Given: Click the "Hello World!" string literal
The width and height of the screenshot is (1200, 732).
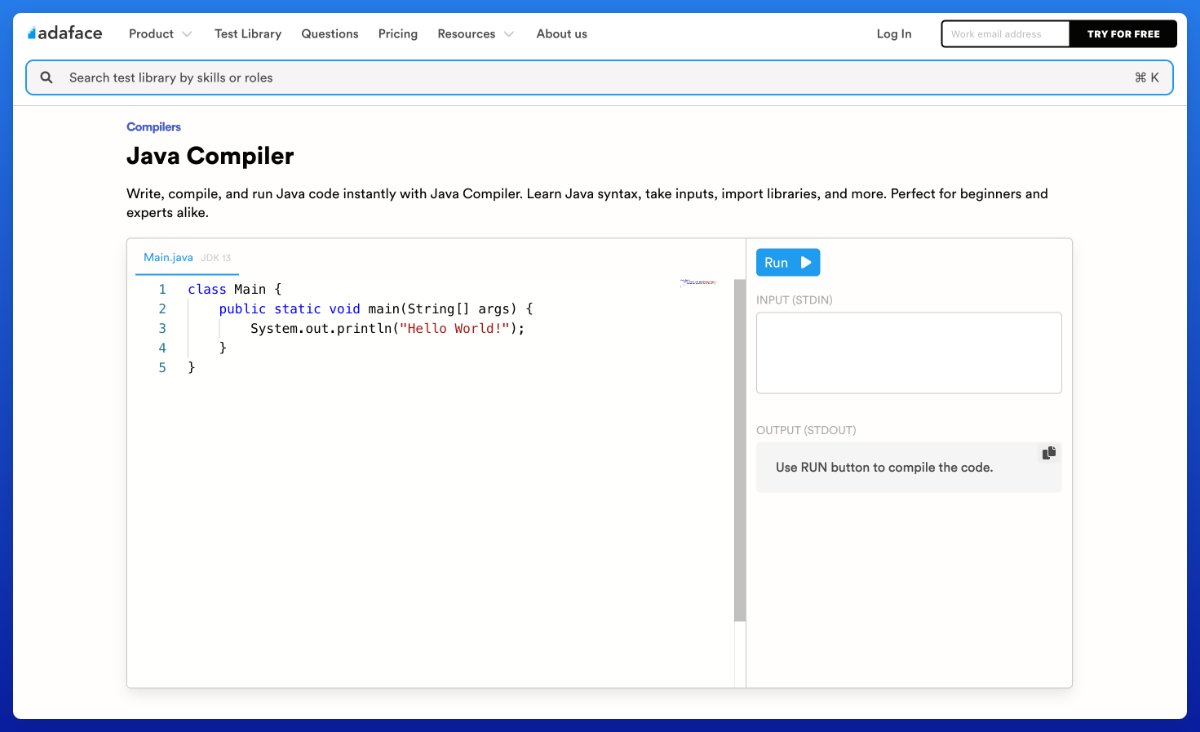Looking at the screenshot, I should pyautogui.click(x=455, y=328).
